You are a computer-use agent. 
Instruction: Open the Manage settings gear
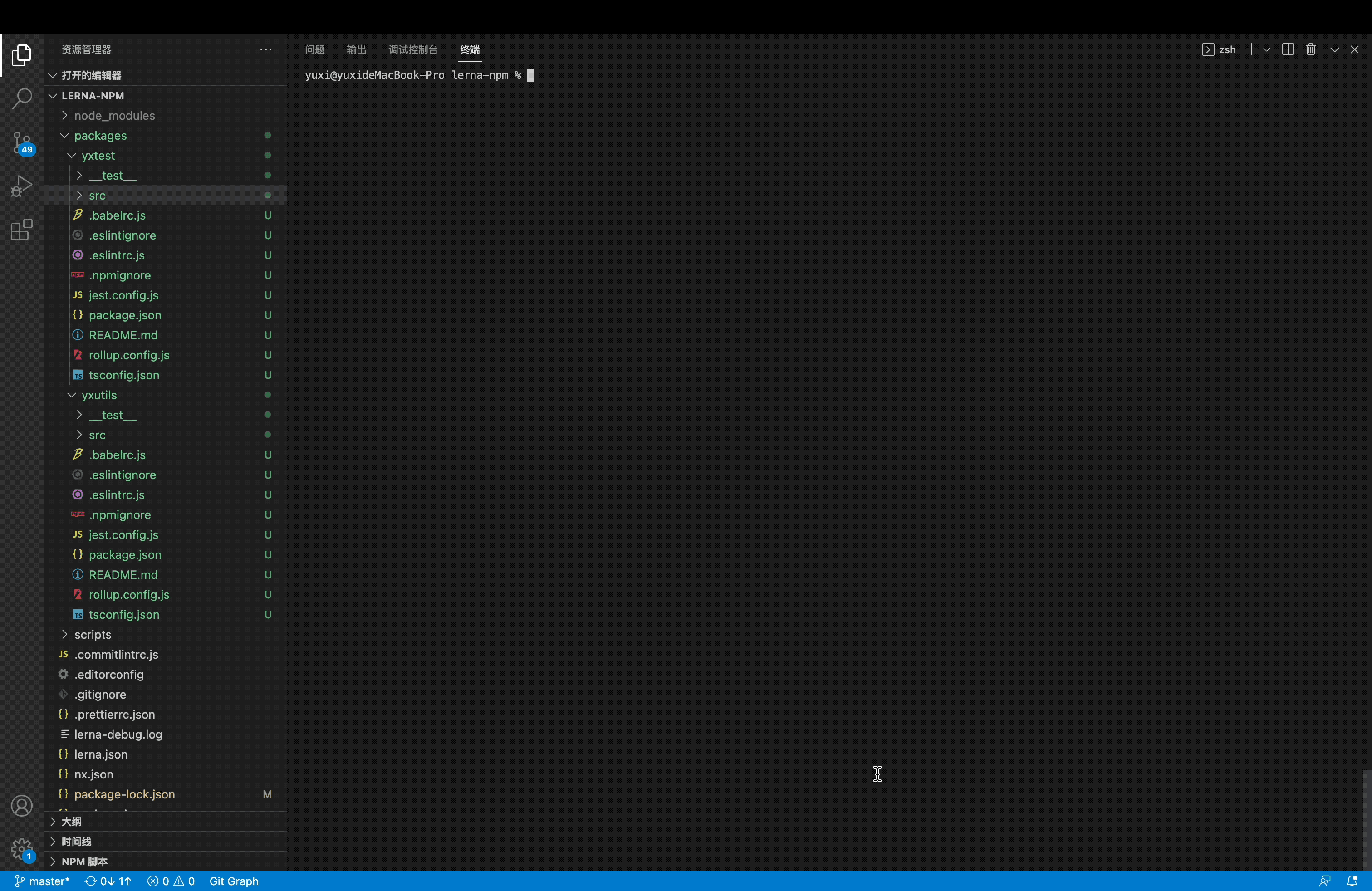(21, 850)
